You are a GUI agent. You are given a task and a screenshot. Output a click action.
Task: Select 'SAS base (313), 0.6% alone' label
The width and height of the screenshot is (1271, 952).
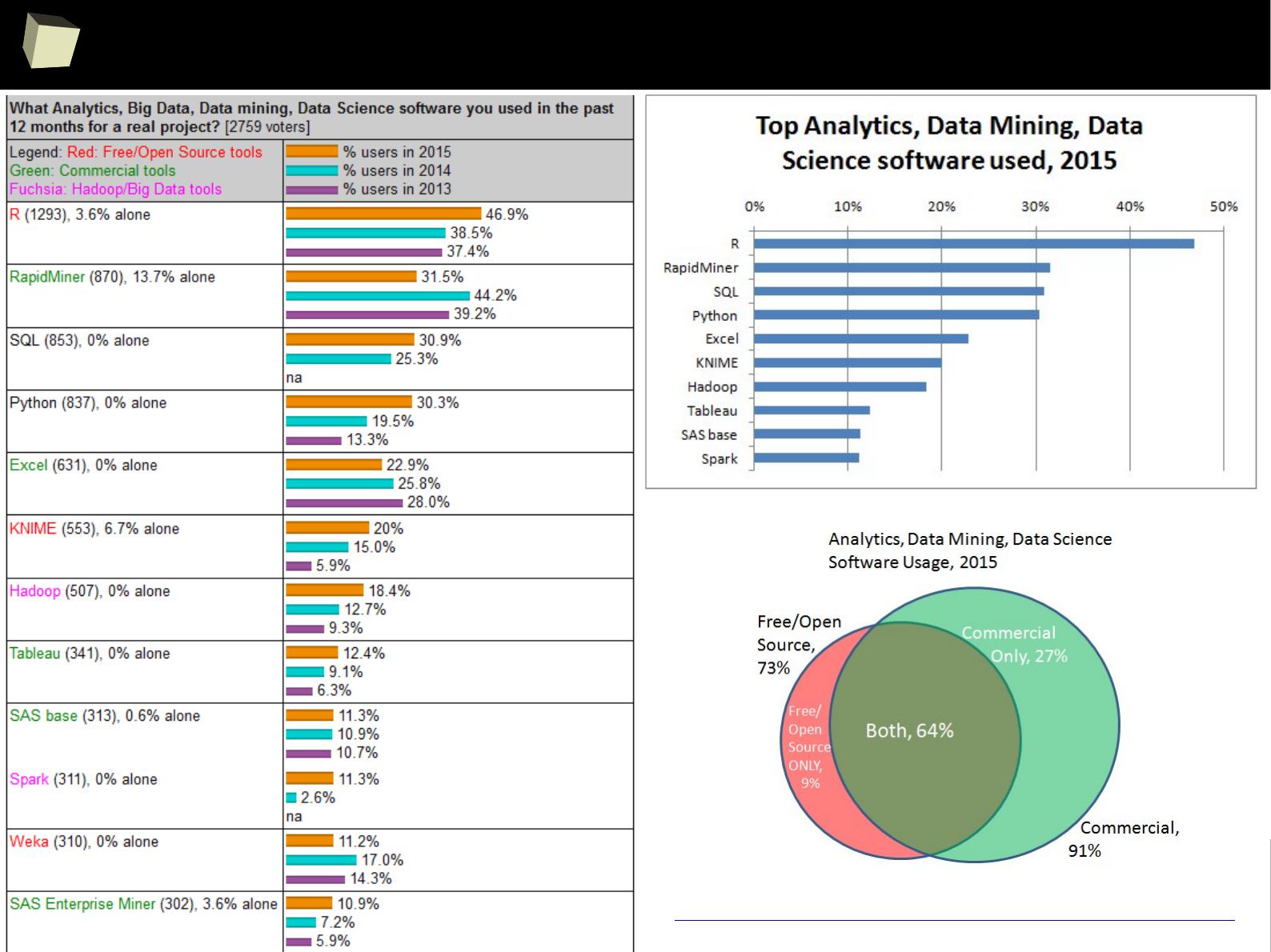105,715
